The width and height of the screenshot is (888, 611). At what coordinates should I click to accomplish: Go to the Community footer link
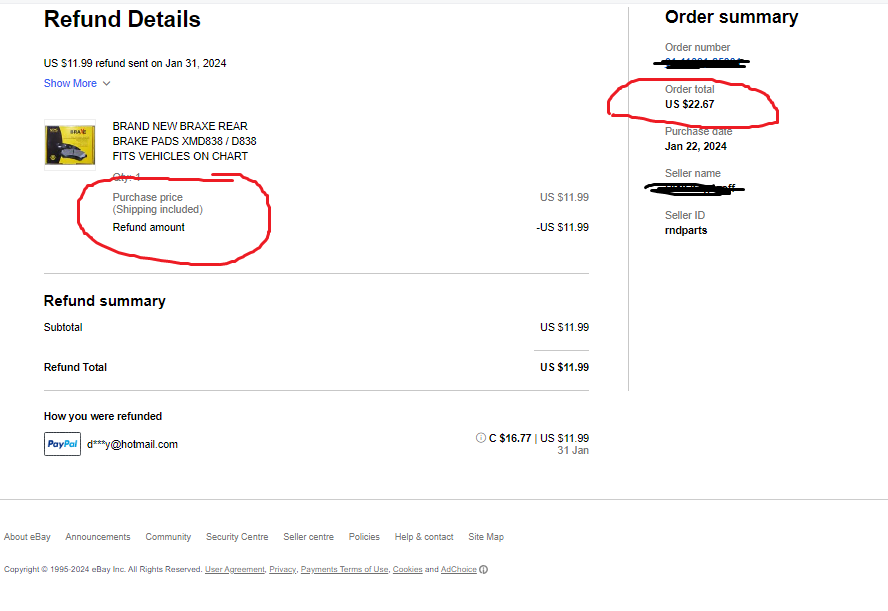point(168,537)
